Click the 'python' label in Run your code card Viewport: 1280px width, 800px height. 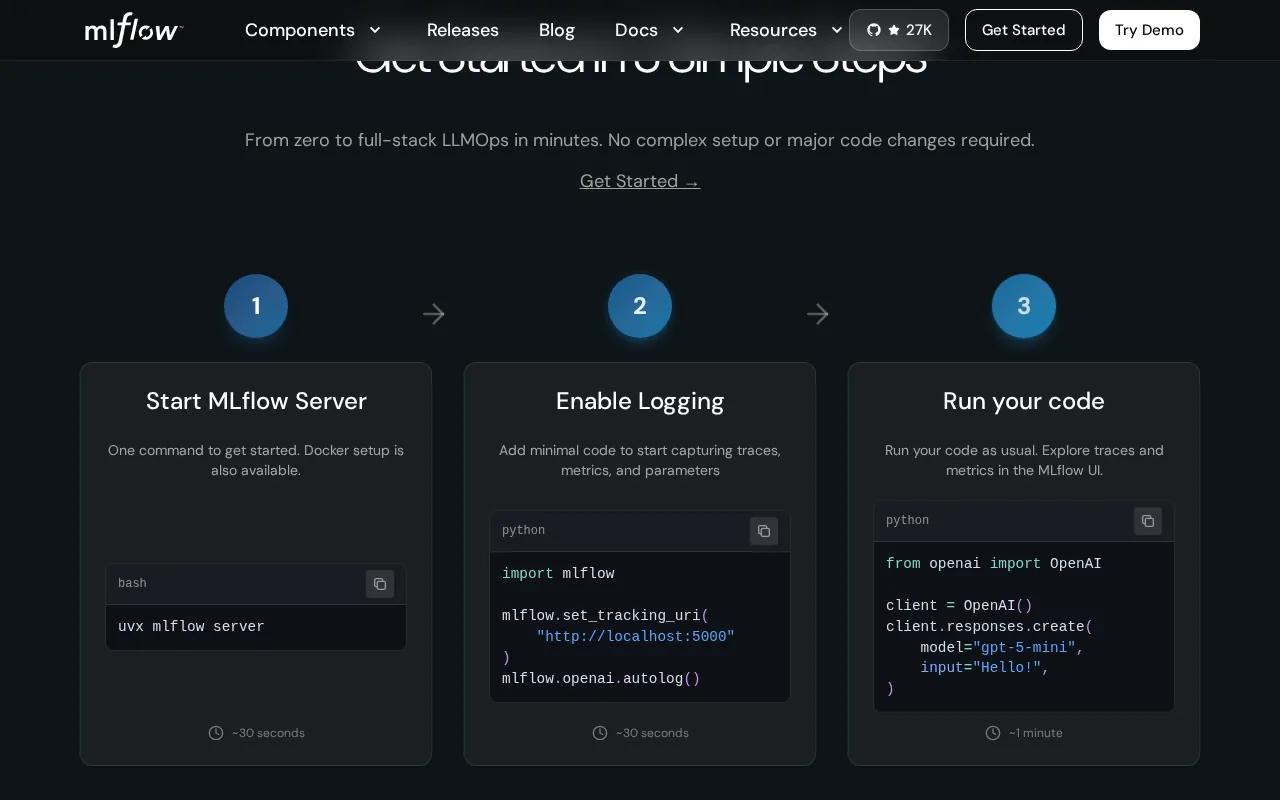[907, 520]
